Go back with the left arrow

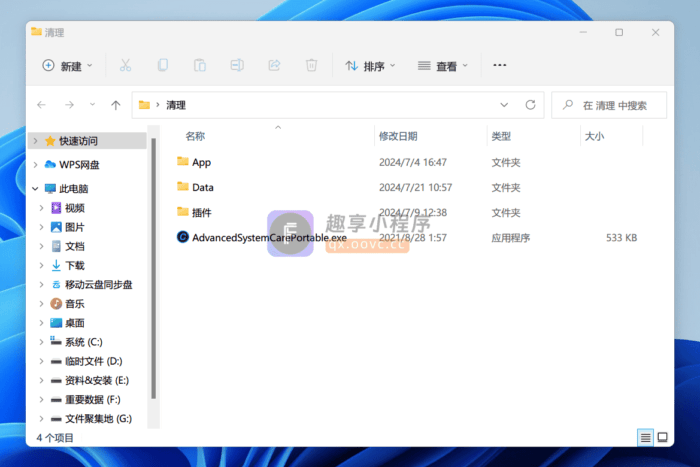pyautogui.click(x=42, y=105)
